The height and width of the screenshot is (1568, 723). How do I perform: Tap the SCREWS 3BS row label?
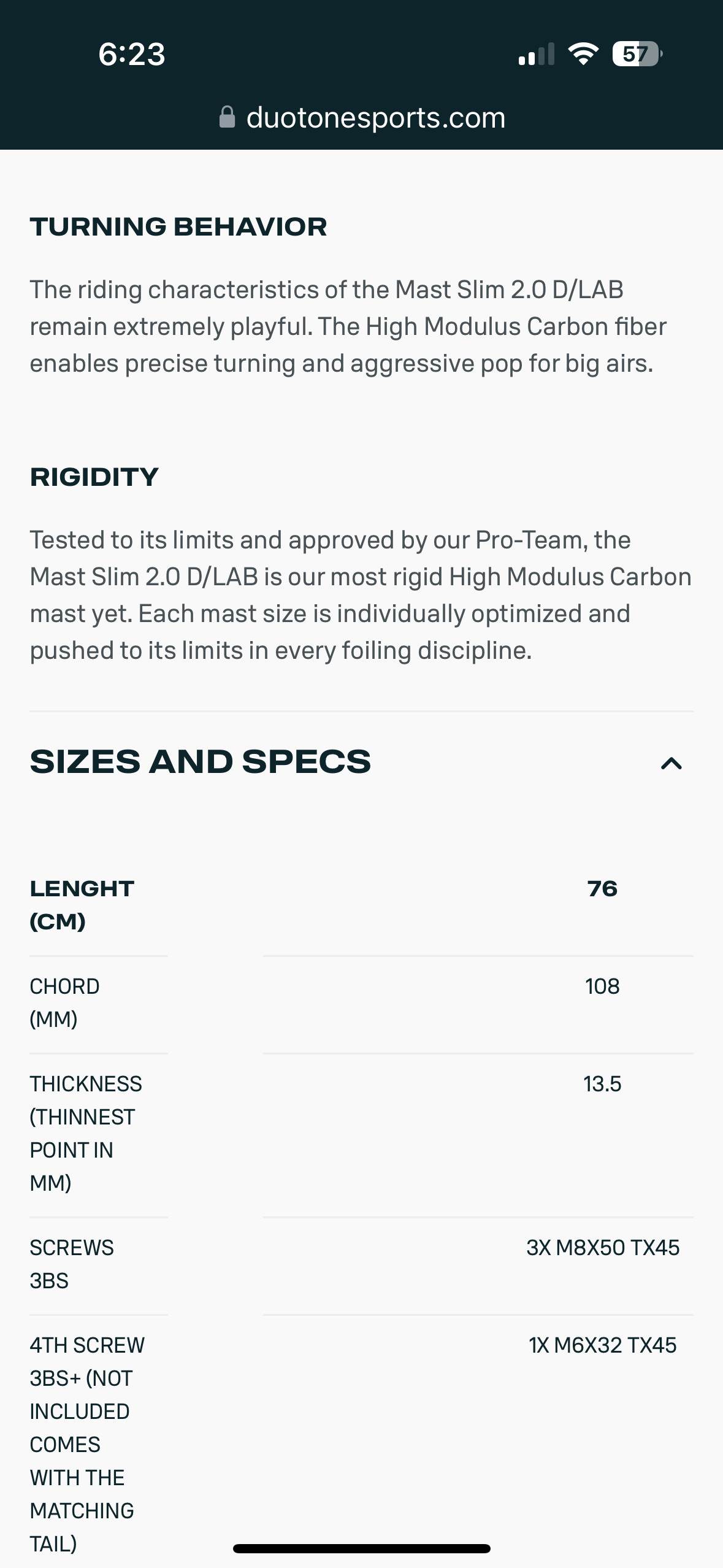(x=71, y=1264)
